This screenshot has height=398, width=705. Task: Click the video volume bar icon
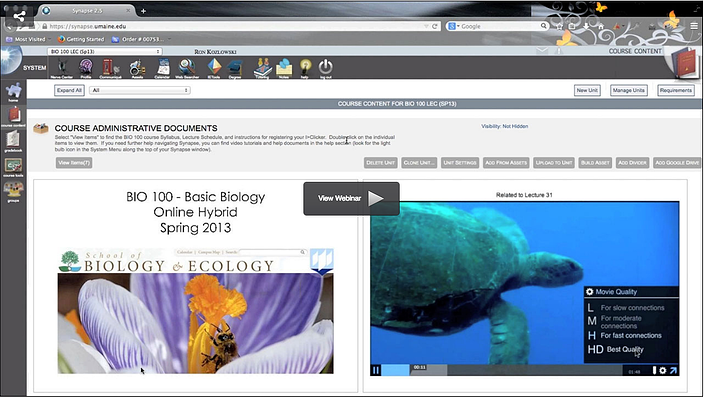tap(654, 370)
